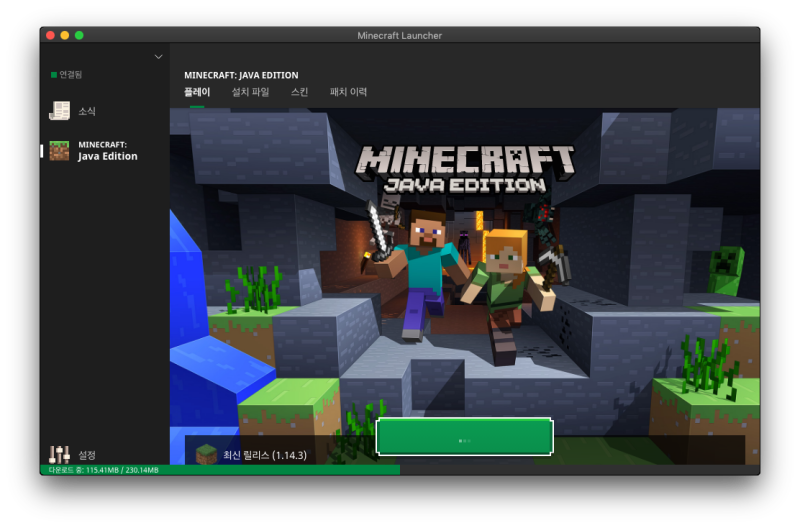Click the Minecraft Launcher window title
Viewport: 800px width, 528px height.
pyautogui.click(x=399, y=35)
